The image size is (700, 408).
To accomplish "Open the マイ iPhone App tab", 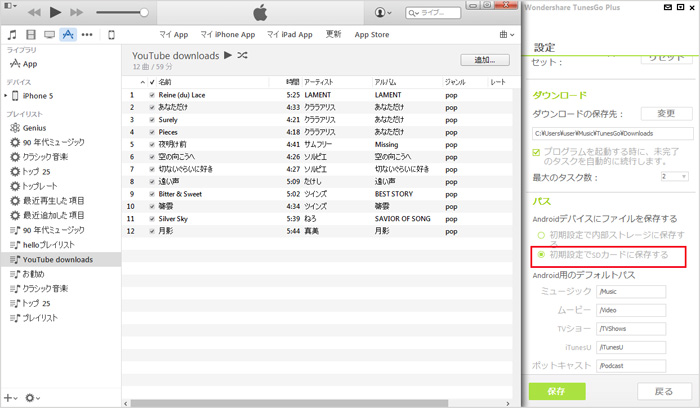I will pyautogui.click(x=228, y=34).
